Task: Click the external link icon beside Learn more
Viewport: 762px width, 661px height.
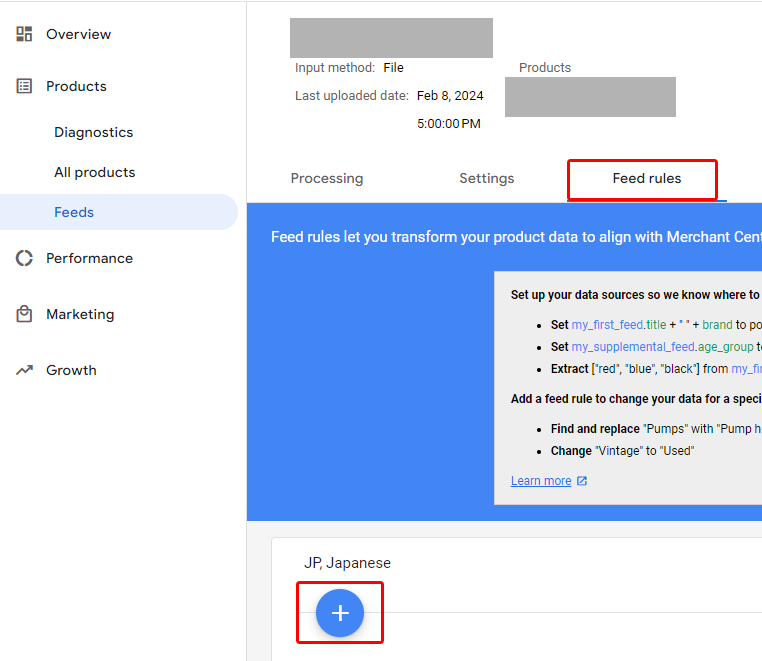Action: 582,481
